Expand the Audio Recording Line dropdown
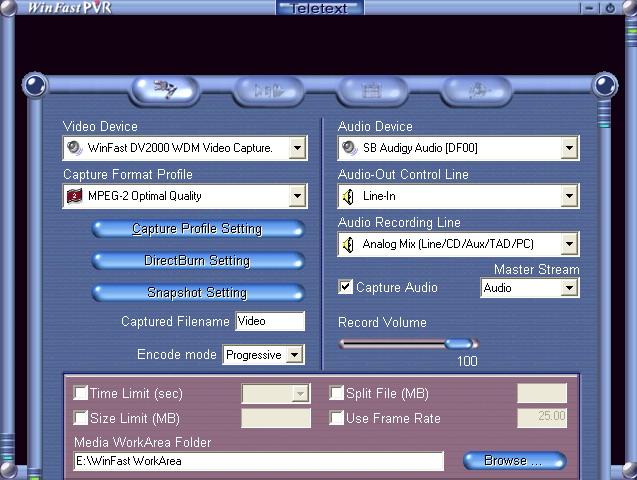Viewport: 637px width, 480px height. coord(569,244)
